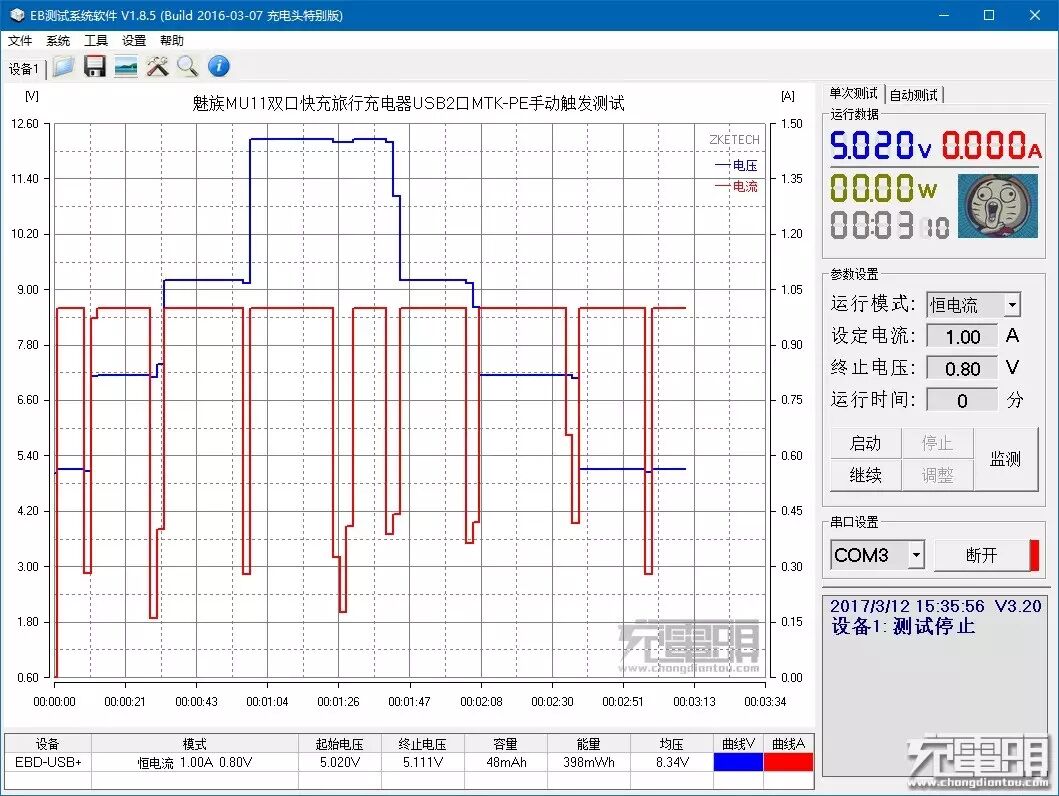Viewport: 1059px width, 796px height.
Task: Click the 继续 button
Action: 865,475
